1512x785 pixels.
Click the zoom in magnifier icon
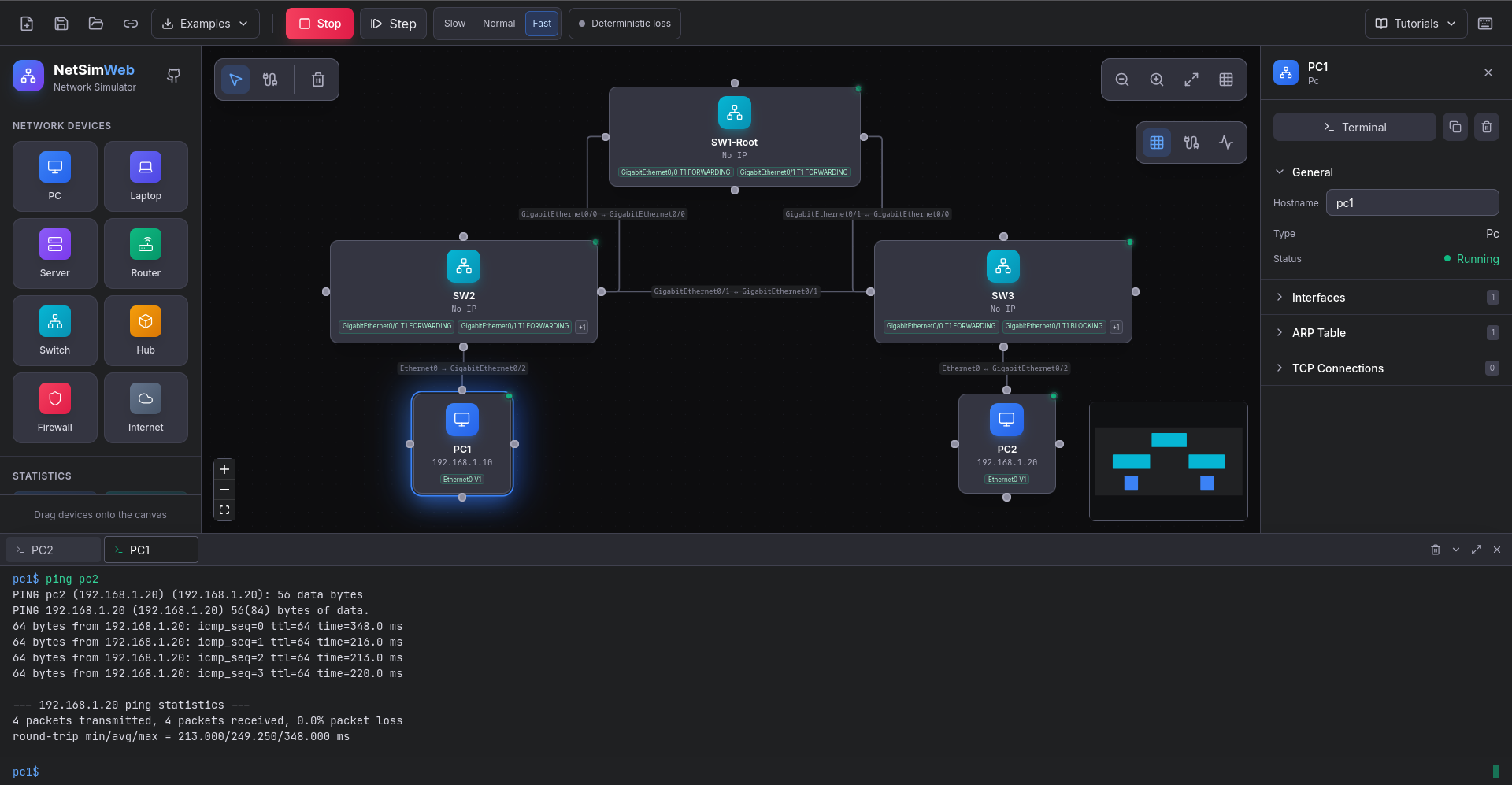coord(1157,80)
